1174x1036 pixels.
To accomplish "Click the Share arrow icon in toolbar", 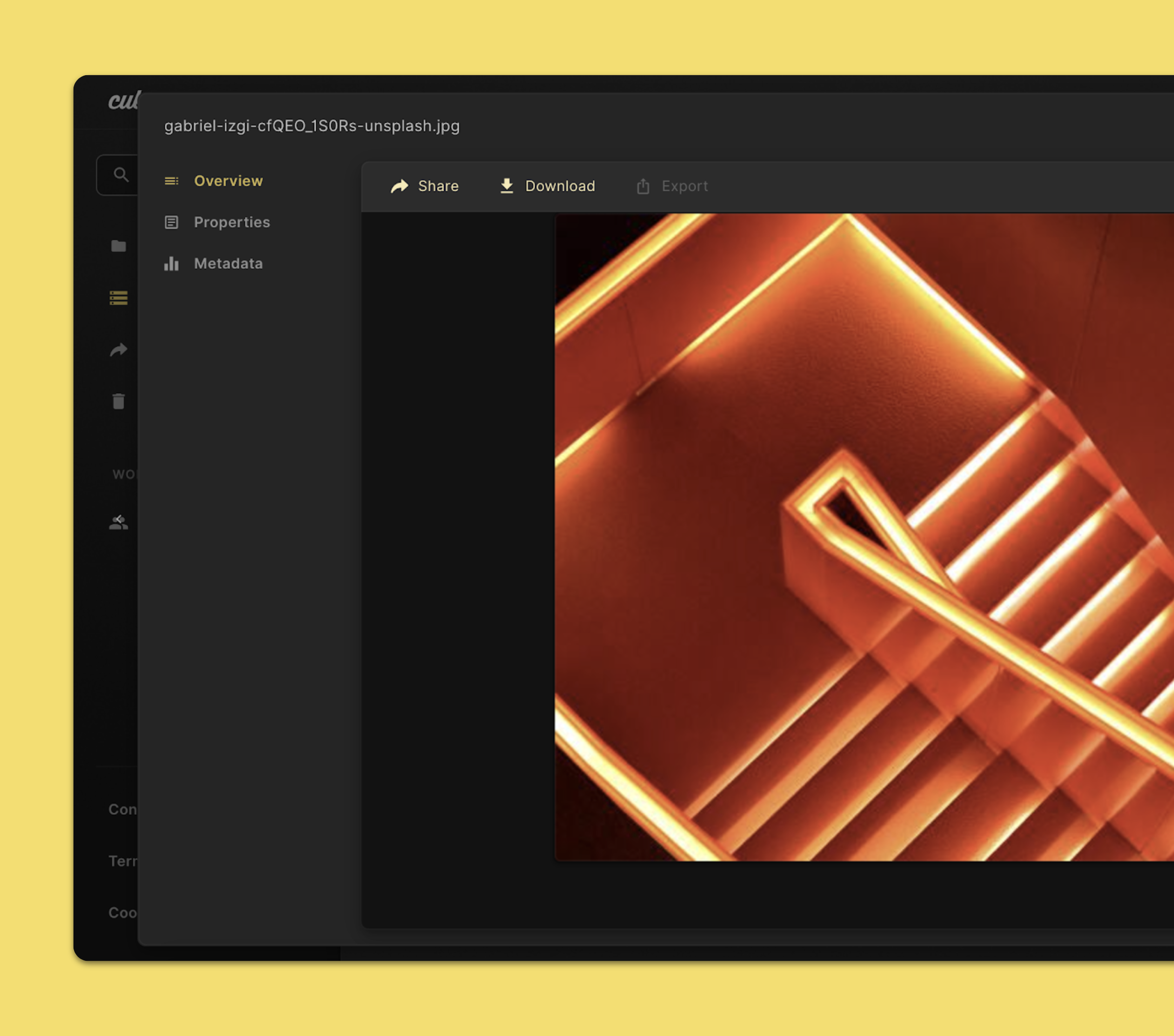I will [399, 186].
